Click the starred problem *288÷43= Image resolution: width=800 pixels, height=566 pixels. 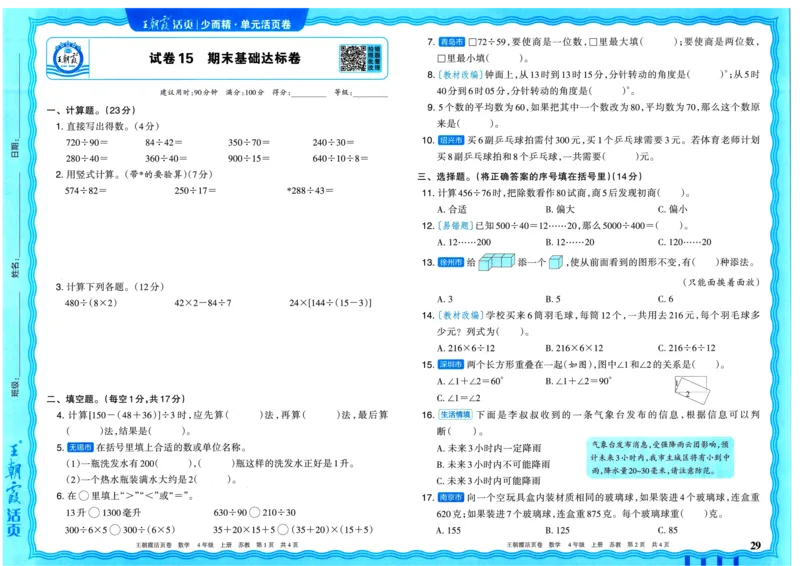point(310,191)
